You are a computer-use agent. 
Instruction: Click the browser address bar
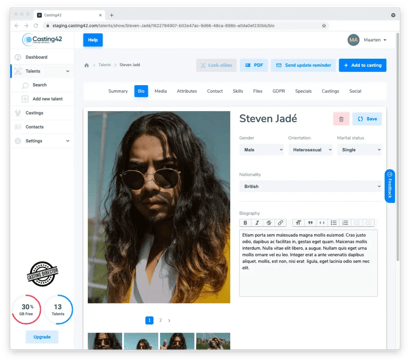pyautogui.click(x=185, y=26)
